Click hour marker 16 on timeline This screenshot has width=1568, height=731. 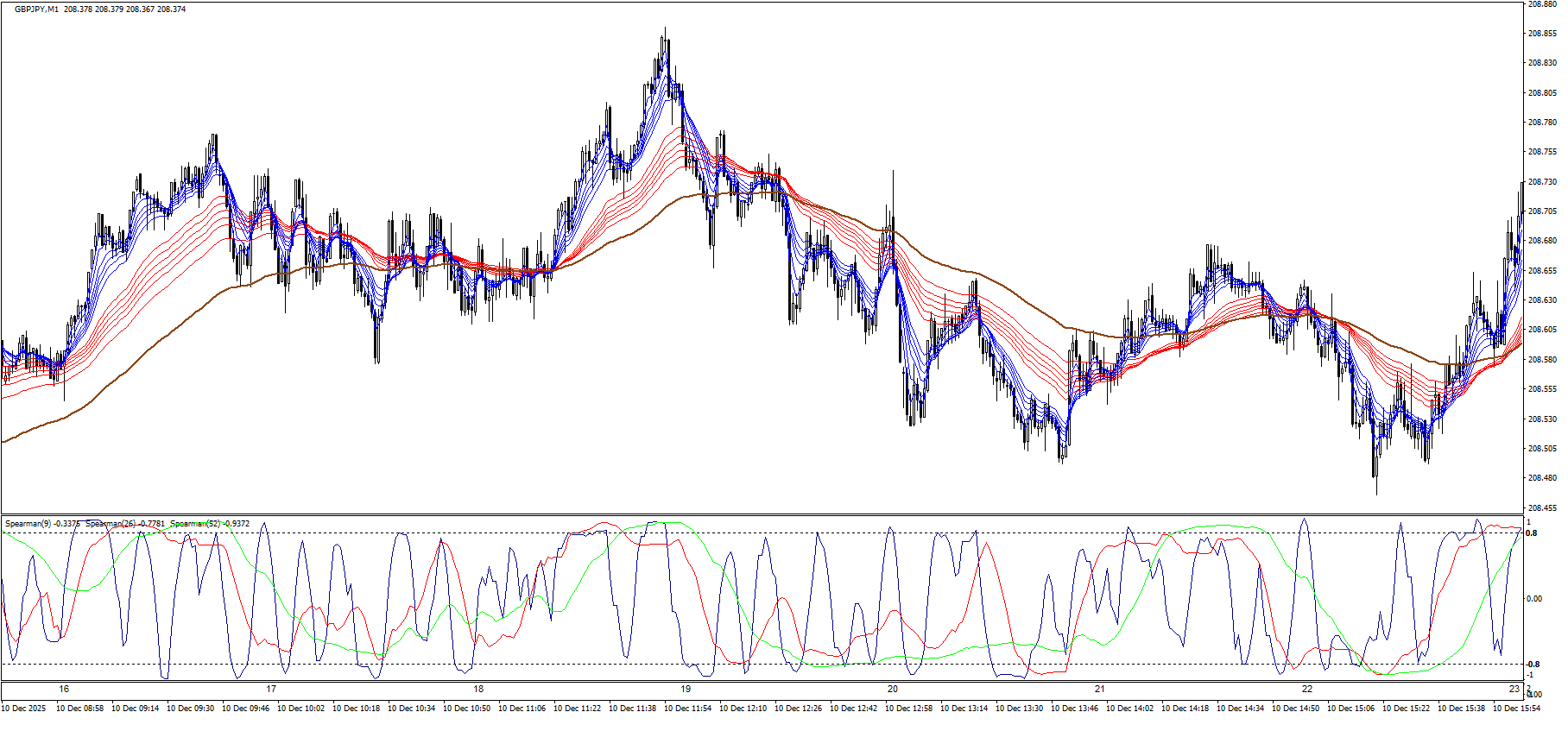(64, 689)
